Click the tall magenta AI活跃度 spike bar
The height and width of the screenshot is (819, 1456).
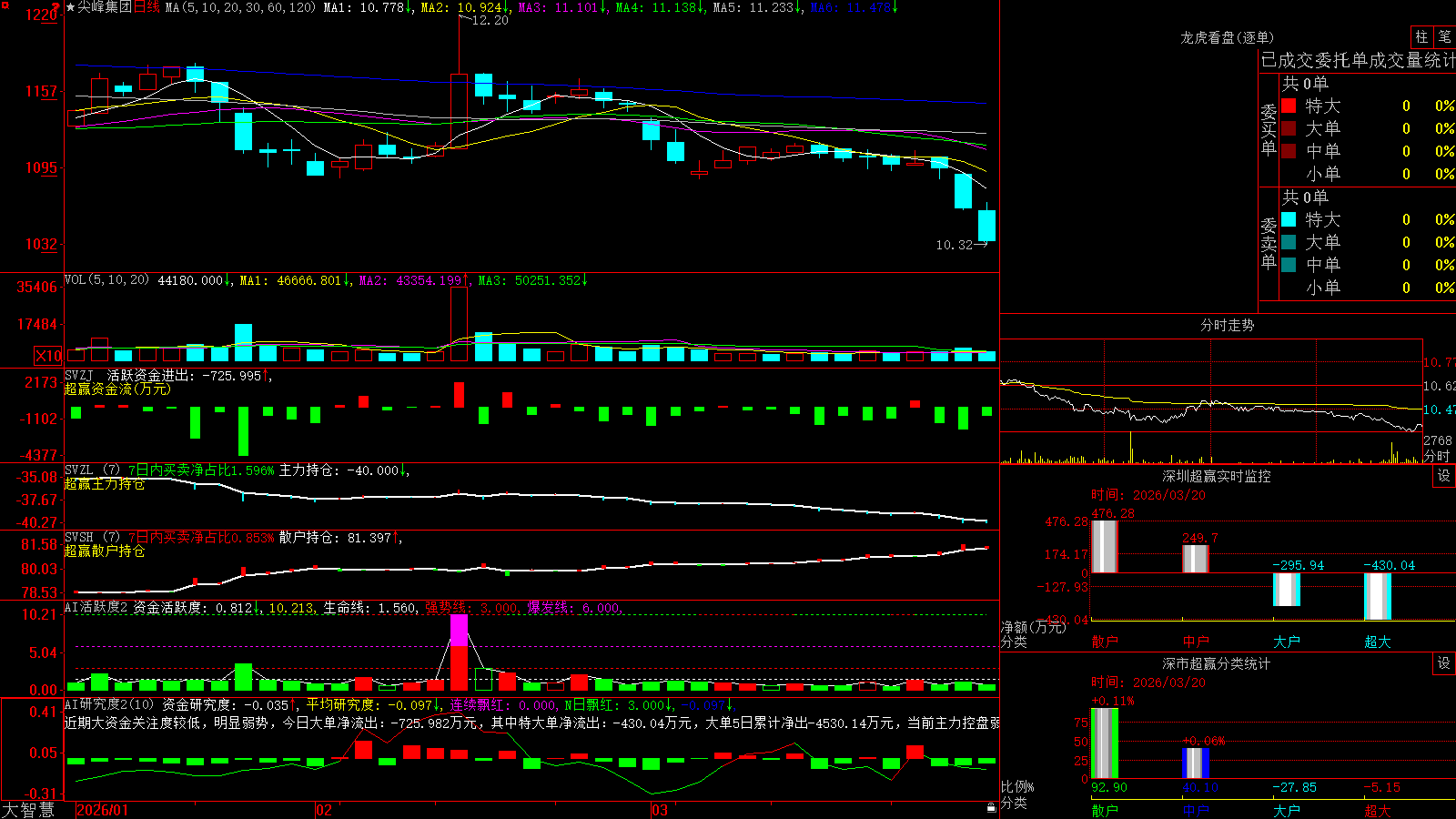[x=459, y=652]
